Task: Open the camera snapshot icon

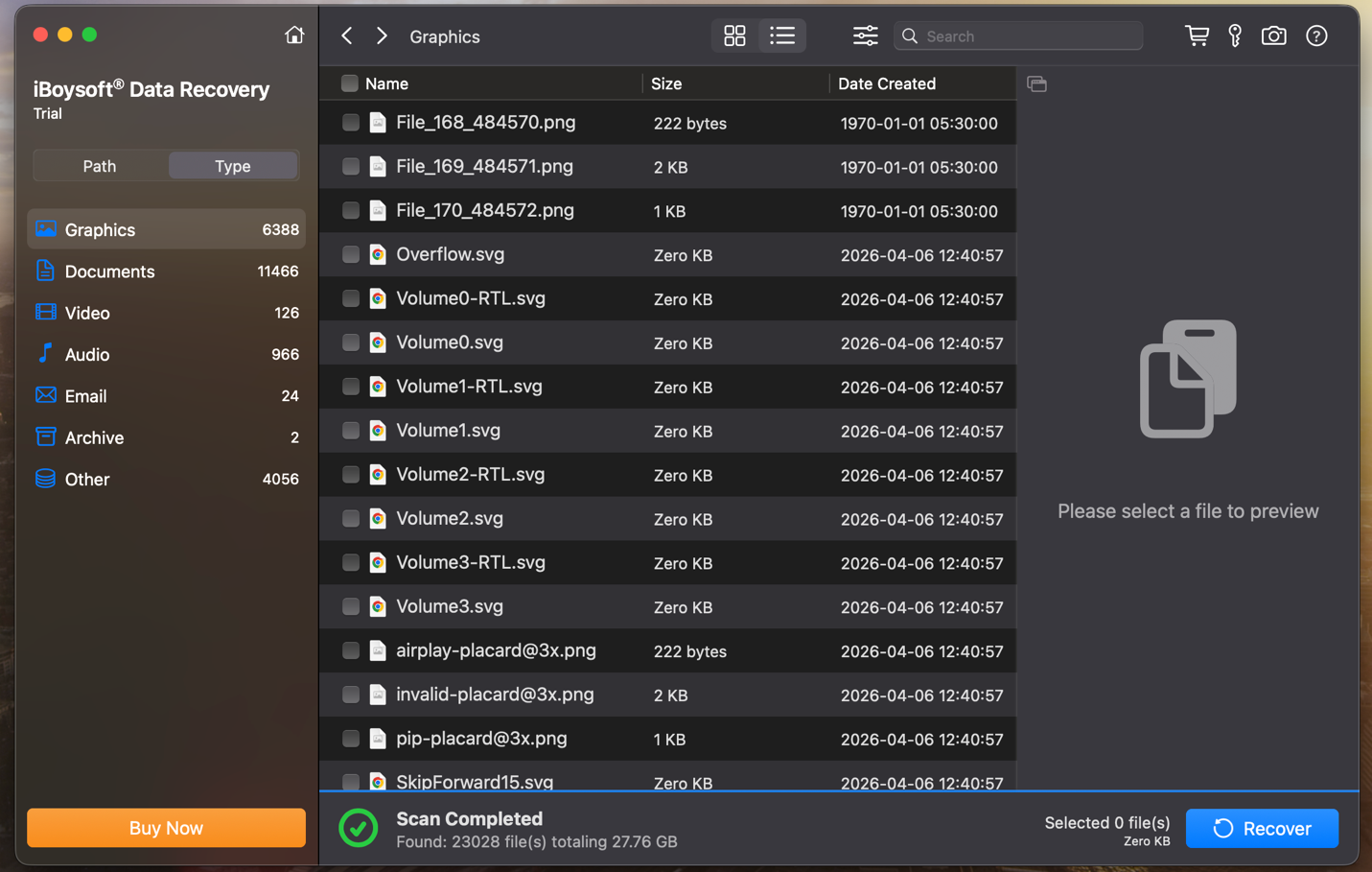Action: click(1273, 35)
